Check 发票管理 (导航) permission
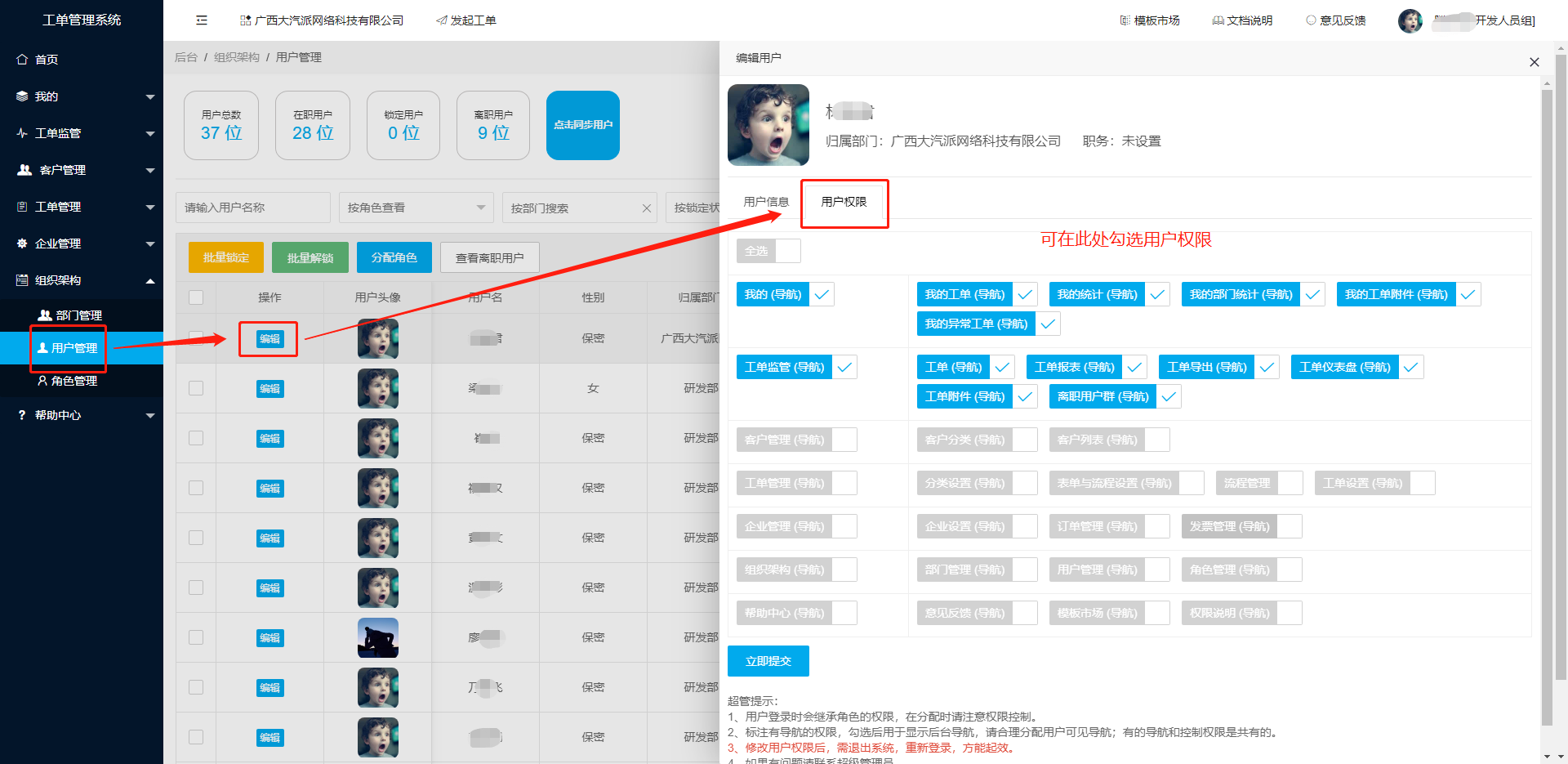Viewport: 1568px width, 764px height. [x=1290, y=526]
